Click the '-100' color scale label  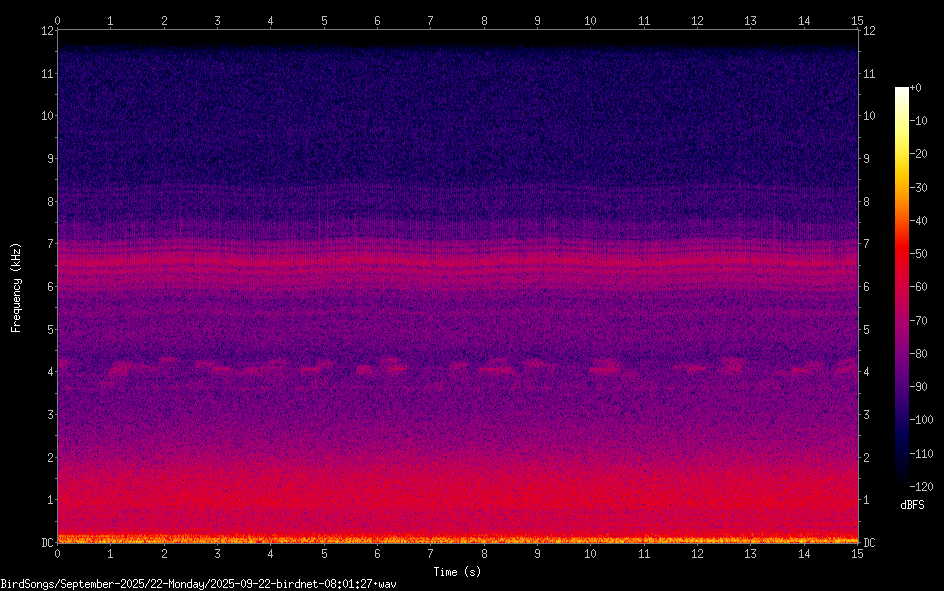921,420
